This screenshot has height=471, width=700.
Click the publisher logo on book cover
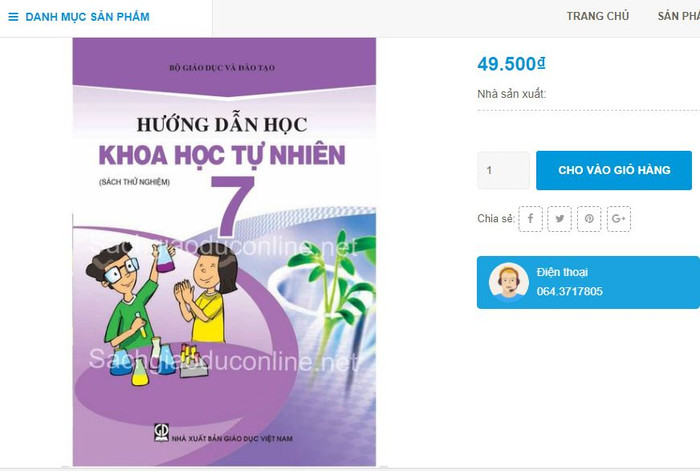(x=161, y=432)
